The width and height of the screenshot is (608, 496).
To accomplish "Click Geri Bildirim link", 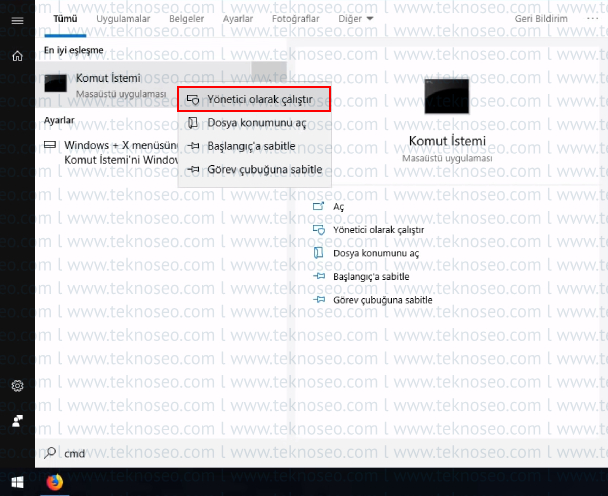I will pyautogui.click(x=541, y=19).
